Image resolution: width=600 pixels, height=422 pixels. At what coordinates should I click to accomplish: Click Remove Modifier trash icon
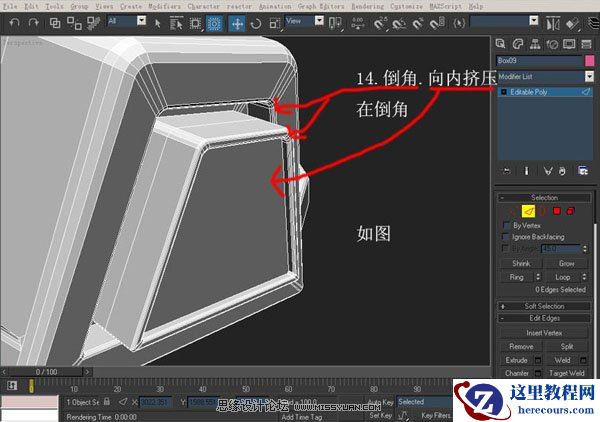point(562,171)
